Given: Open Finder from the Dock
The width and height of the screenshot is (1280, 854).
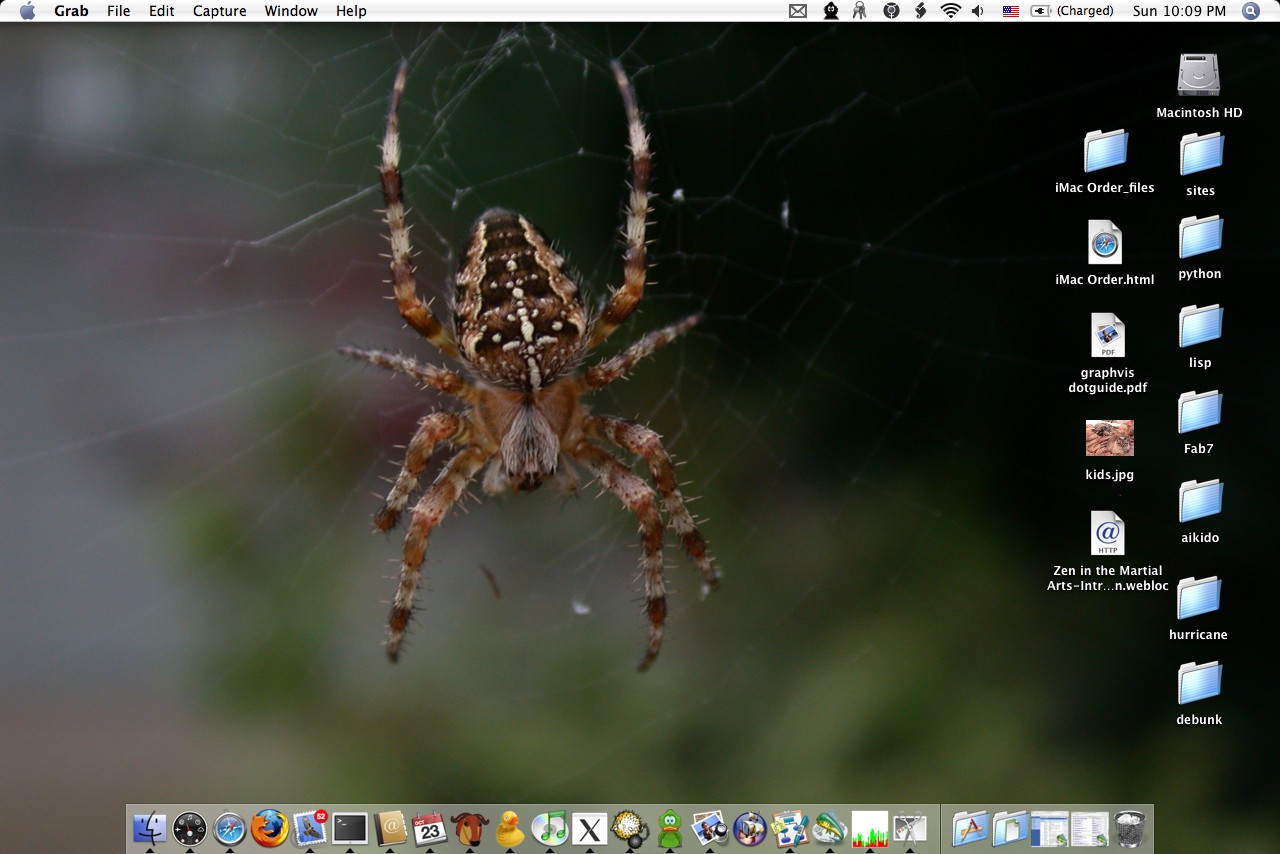Looking at the screenshot, I should 150,828.
